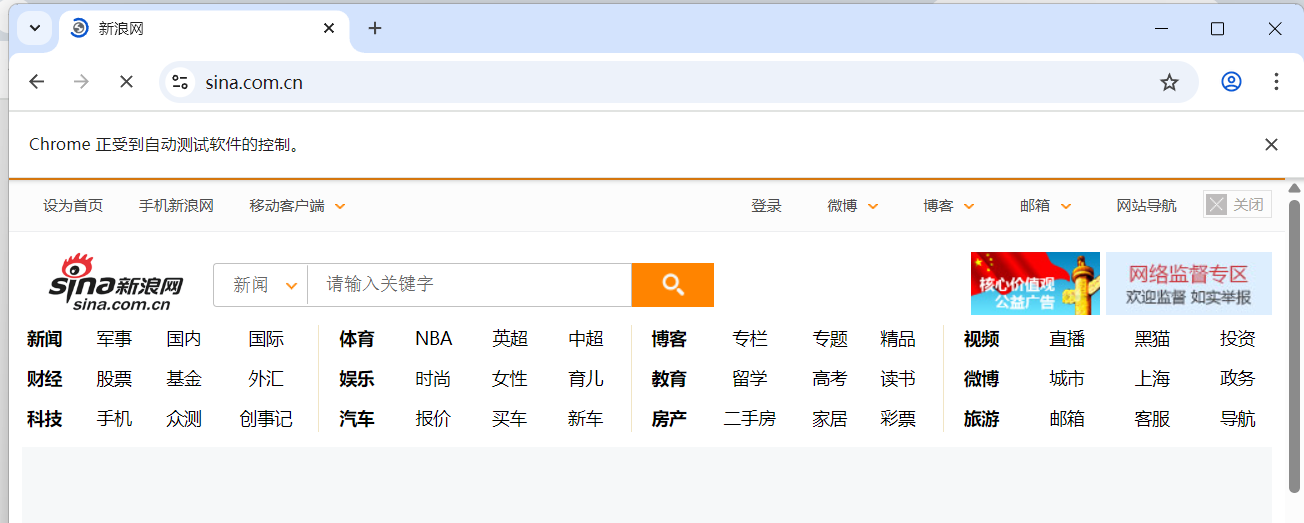Open the 汽车 channel
The width and height of the screenshot is (1304, 523).
(x=356, y=419)
